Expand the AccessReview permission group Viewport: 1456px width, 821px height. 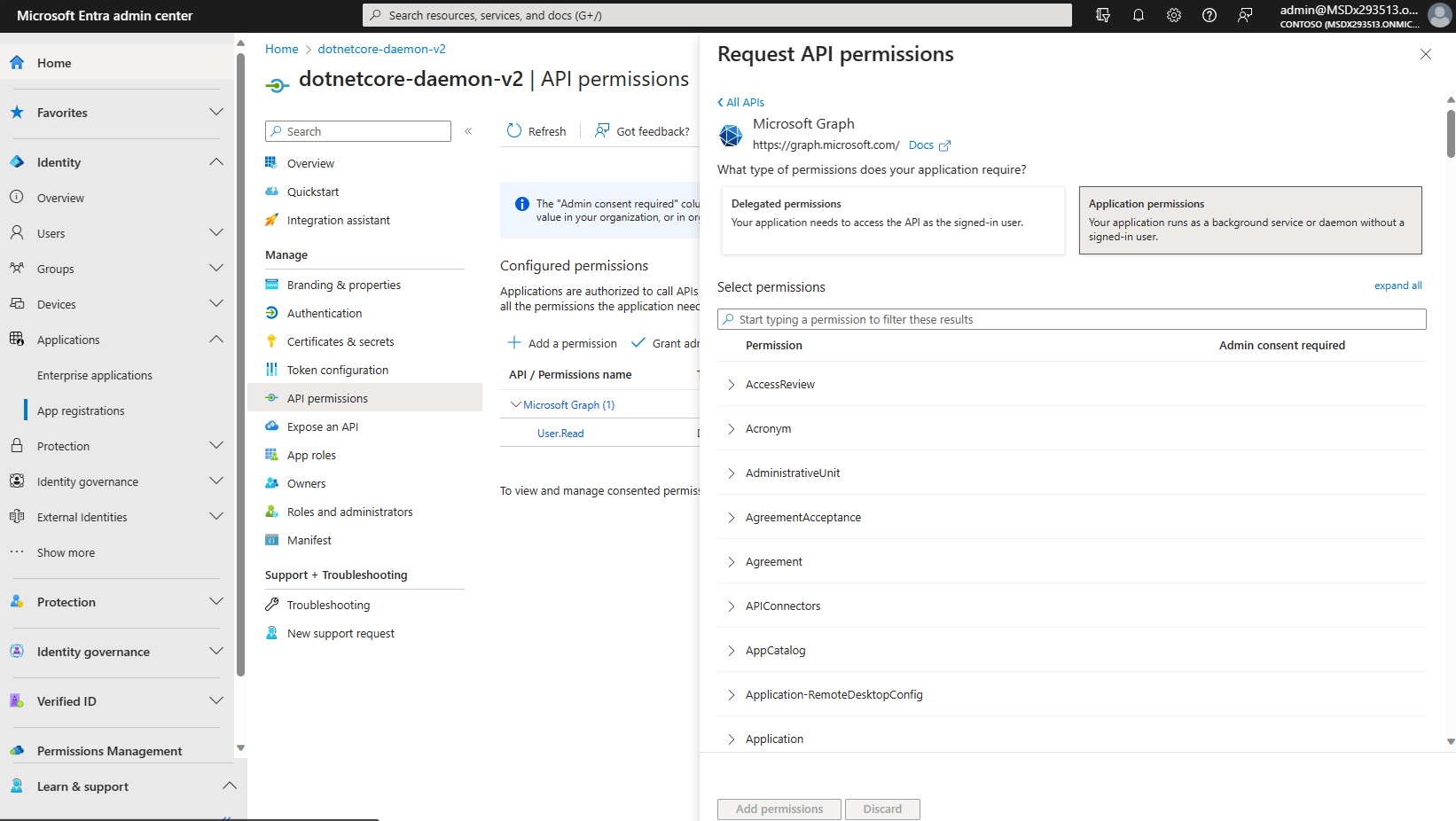point(732,385)
